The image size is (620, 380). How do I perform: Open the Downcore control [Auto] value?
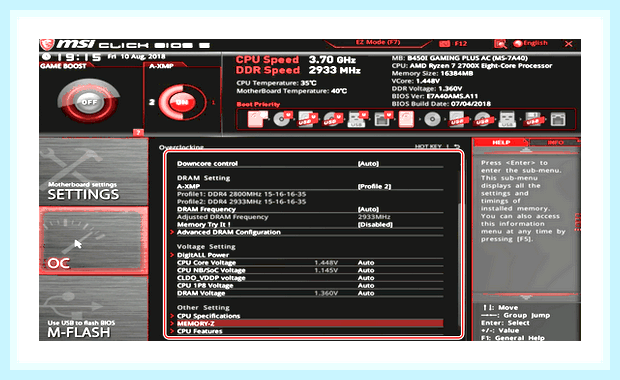pyautogui.click(x=368, y=164)
